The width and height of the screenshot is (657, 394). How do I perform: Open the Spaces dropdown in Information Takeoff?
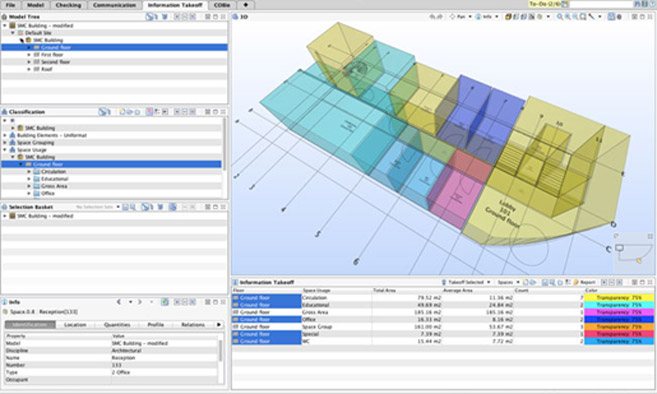pyautogui.click(x=508, y=282)
